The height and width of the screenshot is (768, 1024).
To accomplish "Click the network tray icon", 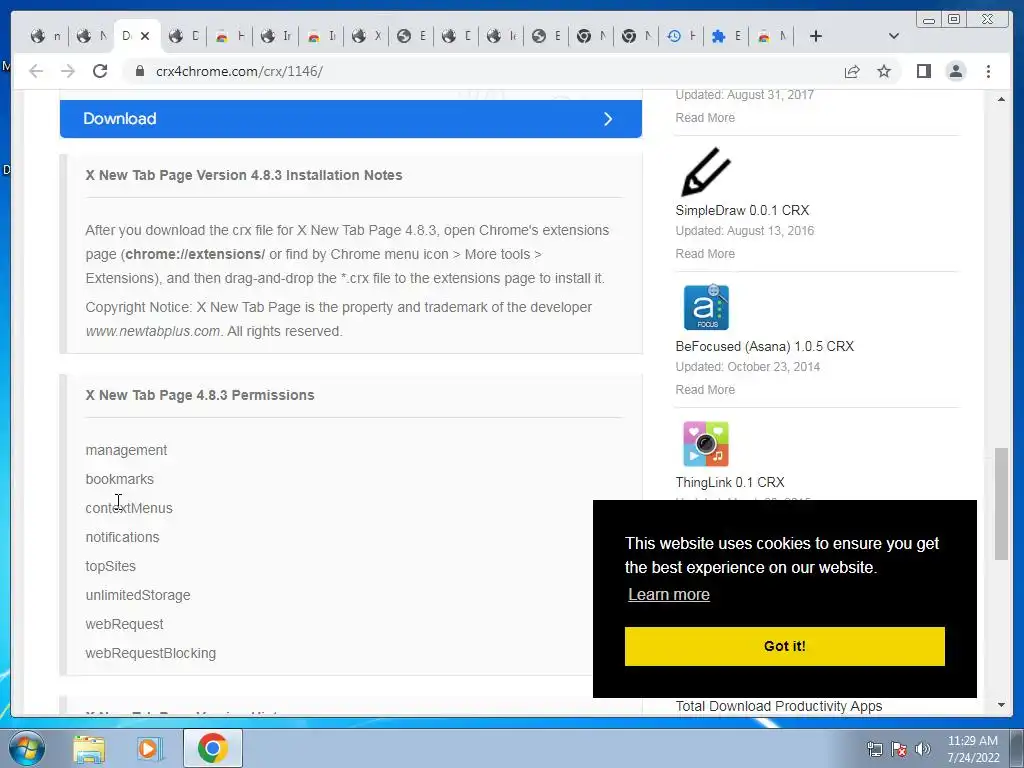I will (874, 749).
